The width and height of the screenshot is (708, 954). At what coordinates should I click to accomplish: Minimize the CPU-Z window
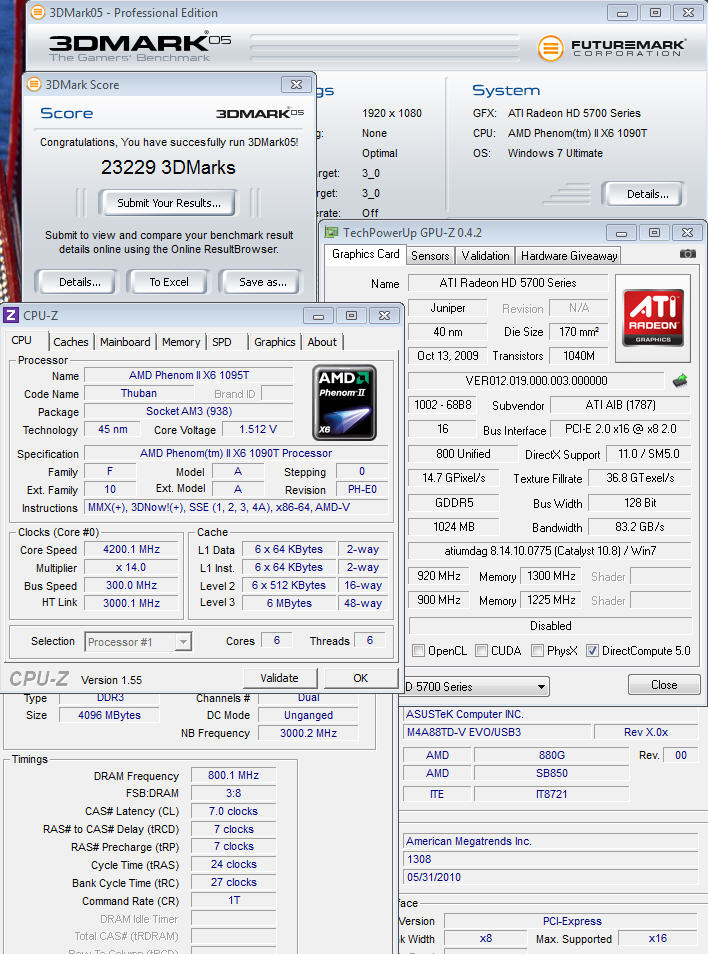click(x=318, y=316)
